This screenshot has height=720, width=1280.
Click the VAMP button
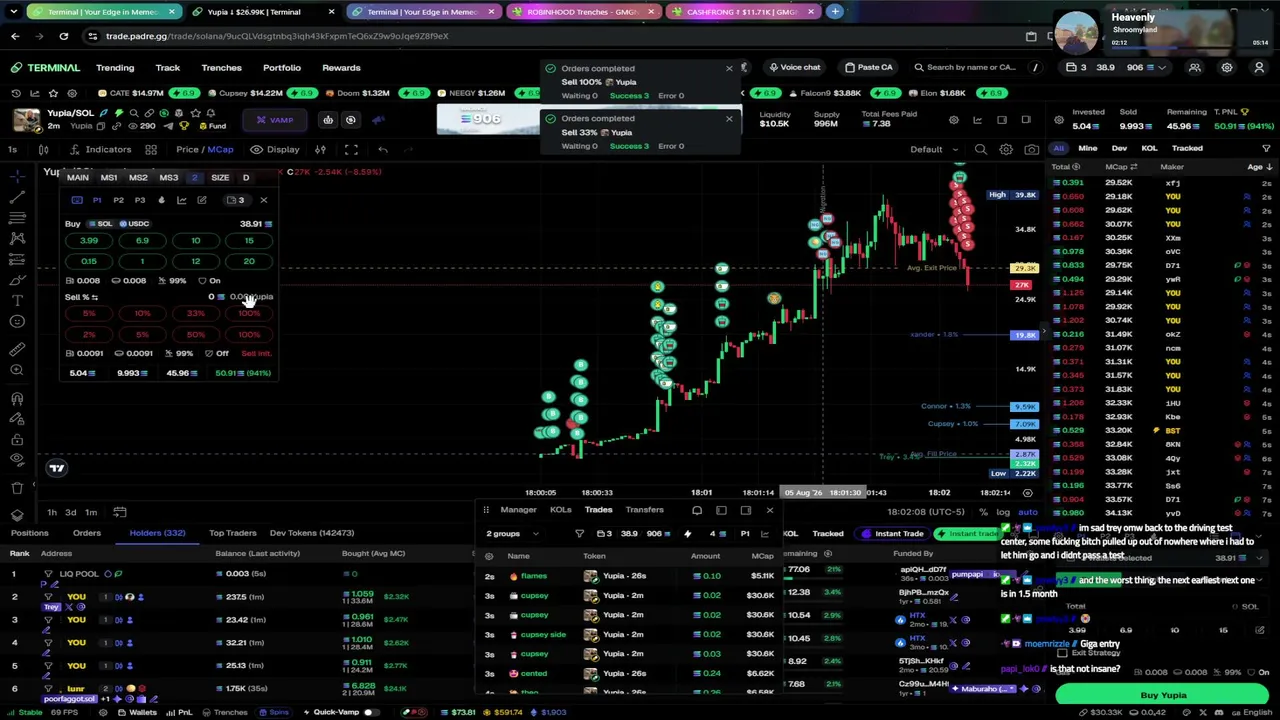pos(274,121)
